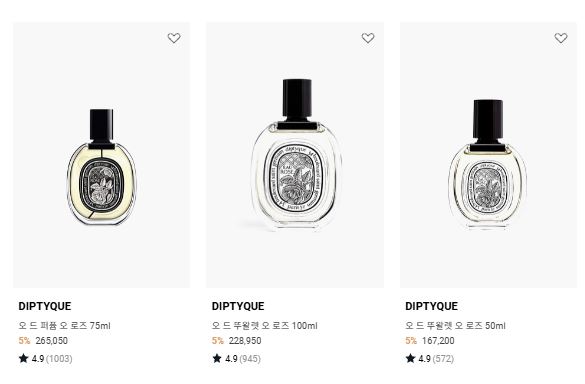
Task: Click the 167,200 price
Action: coord(438,341)
